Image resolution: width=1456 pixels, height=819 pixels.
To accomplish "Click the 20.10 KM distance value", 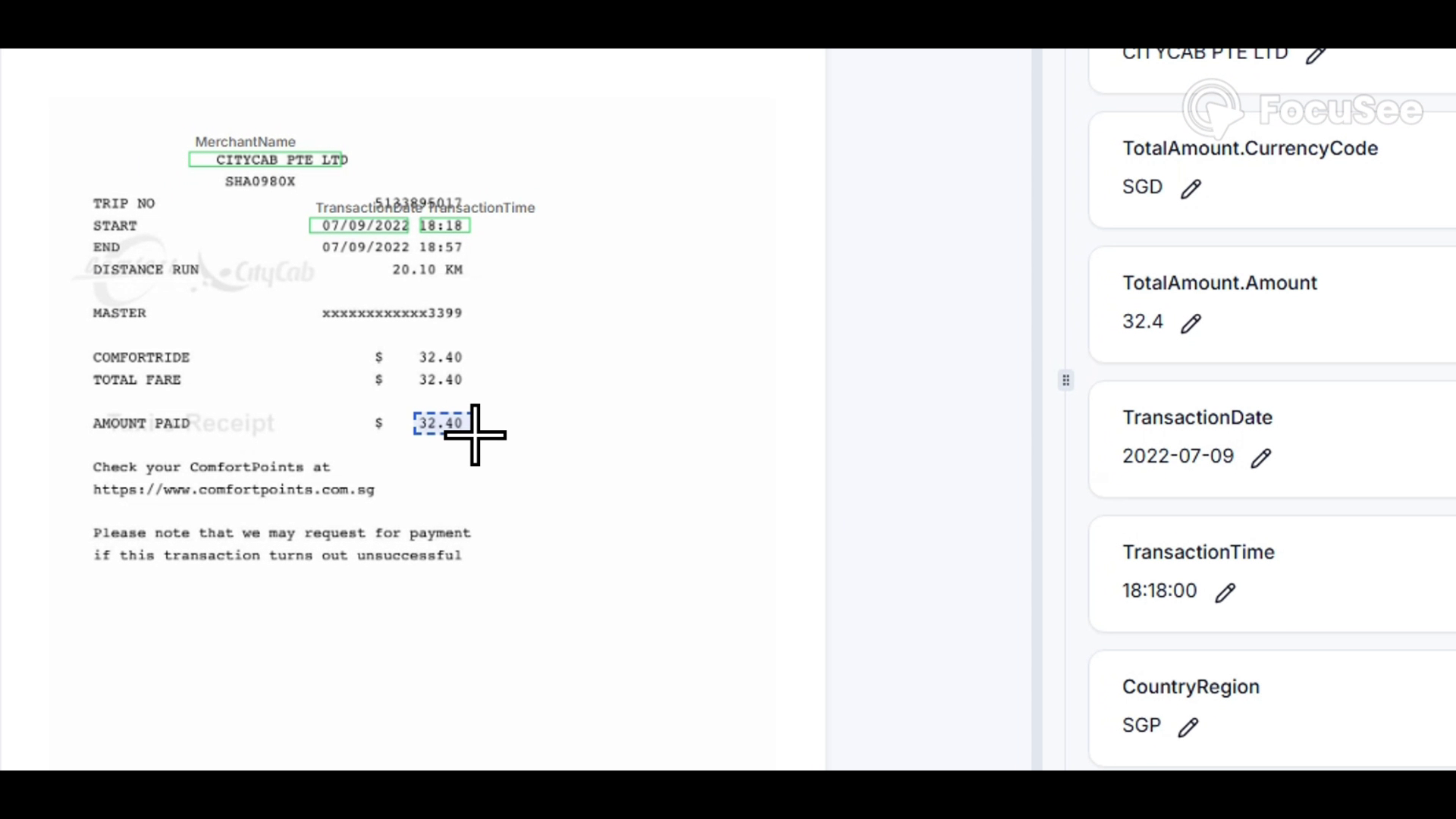I will 427,269.
